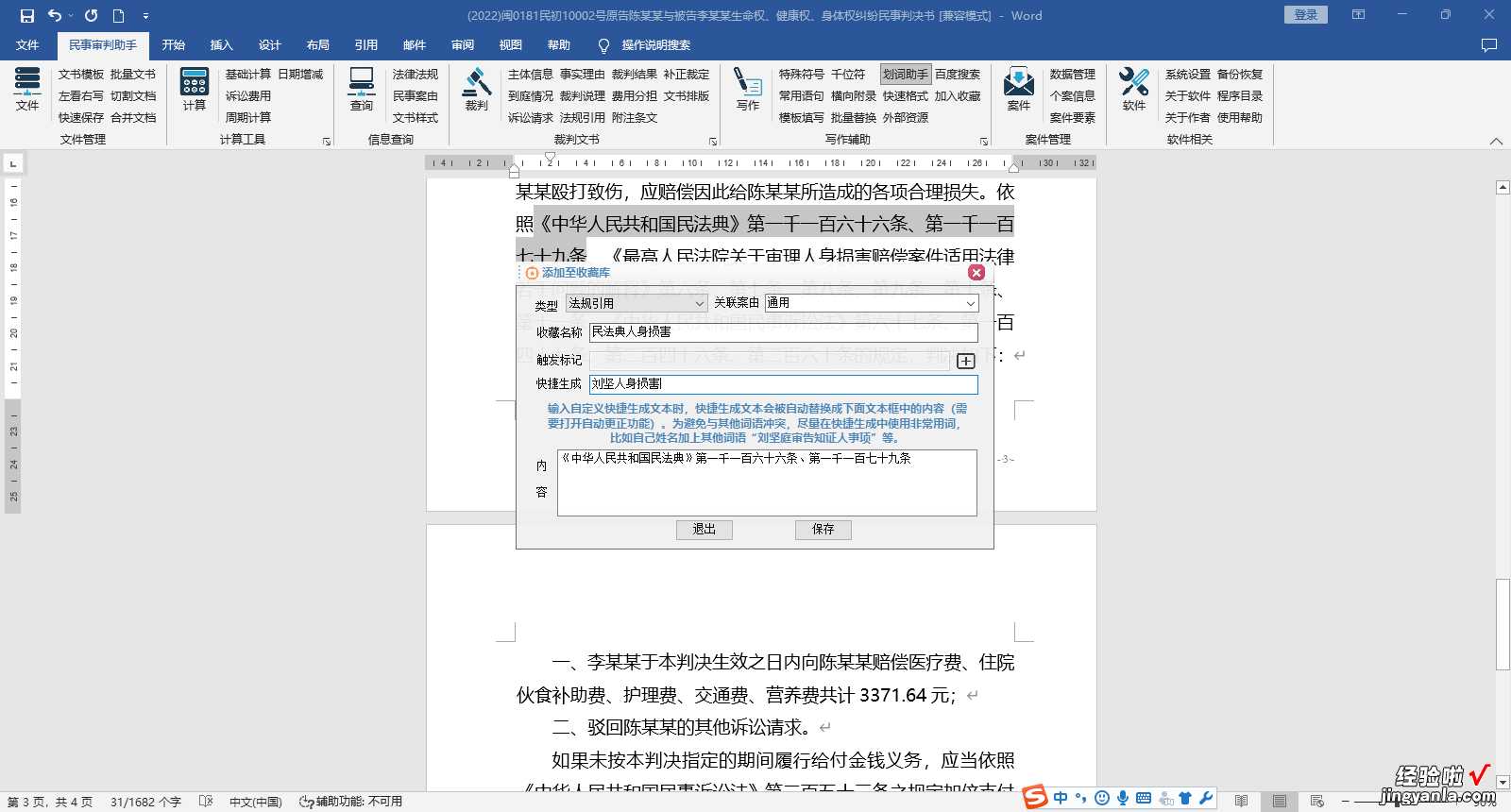Switch to the 设计 tab

click(269, 45)
